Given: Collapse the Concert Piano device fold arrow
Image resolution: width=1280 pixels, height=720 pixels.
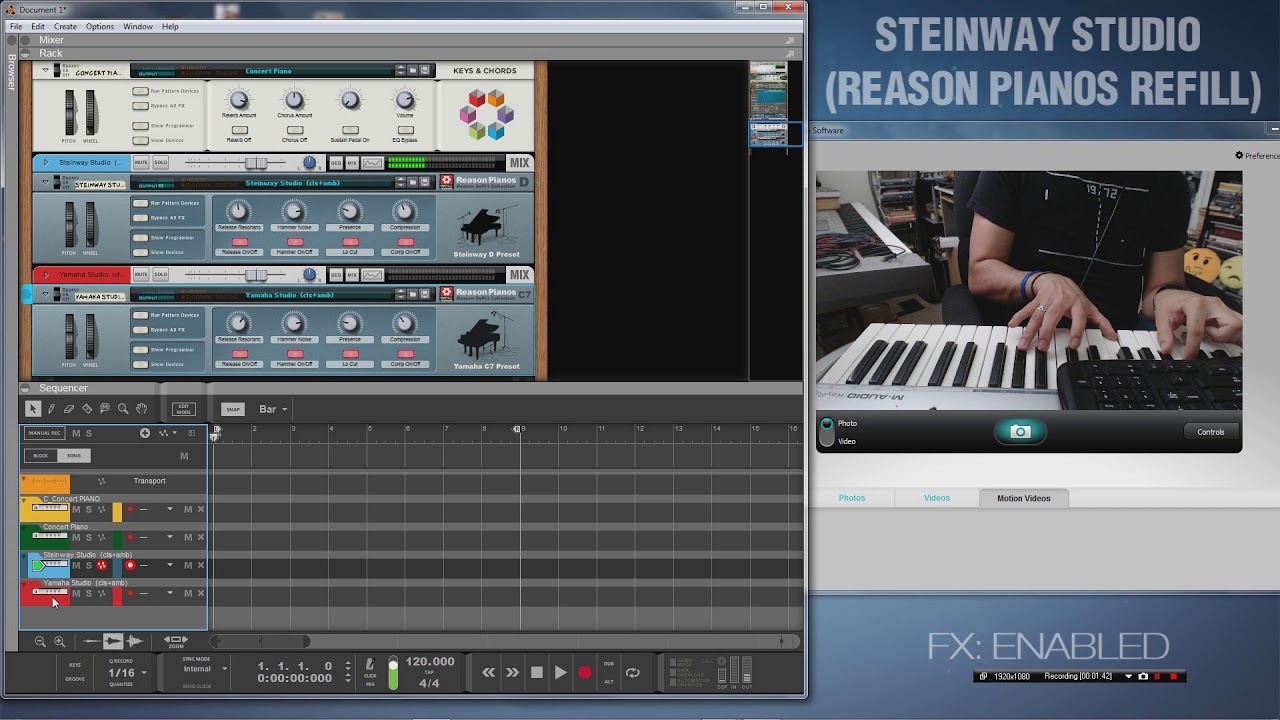Looking at the screenshot, I should click(x=44, y=71).
